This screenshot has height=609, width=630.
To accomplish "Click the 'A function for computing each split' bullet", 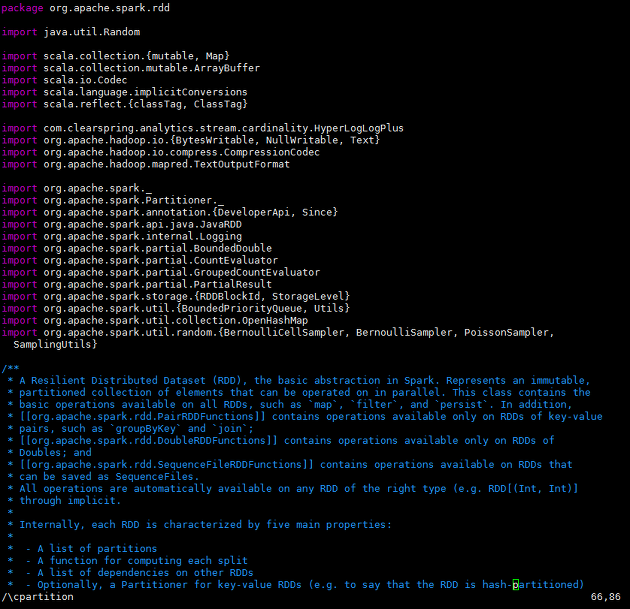I will coord(127,562).
